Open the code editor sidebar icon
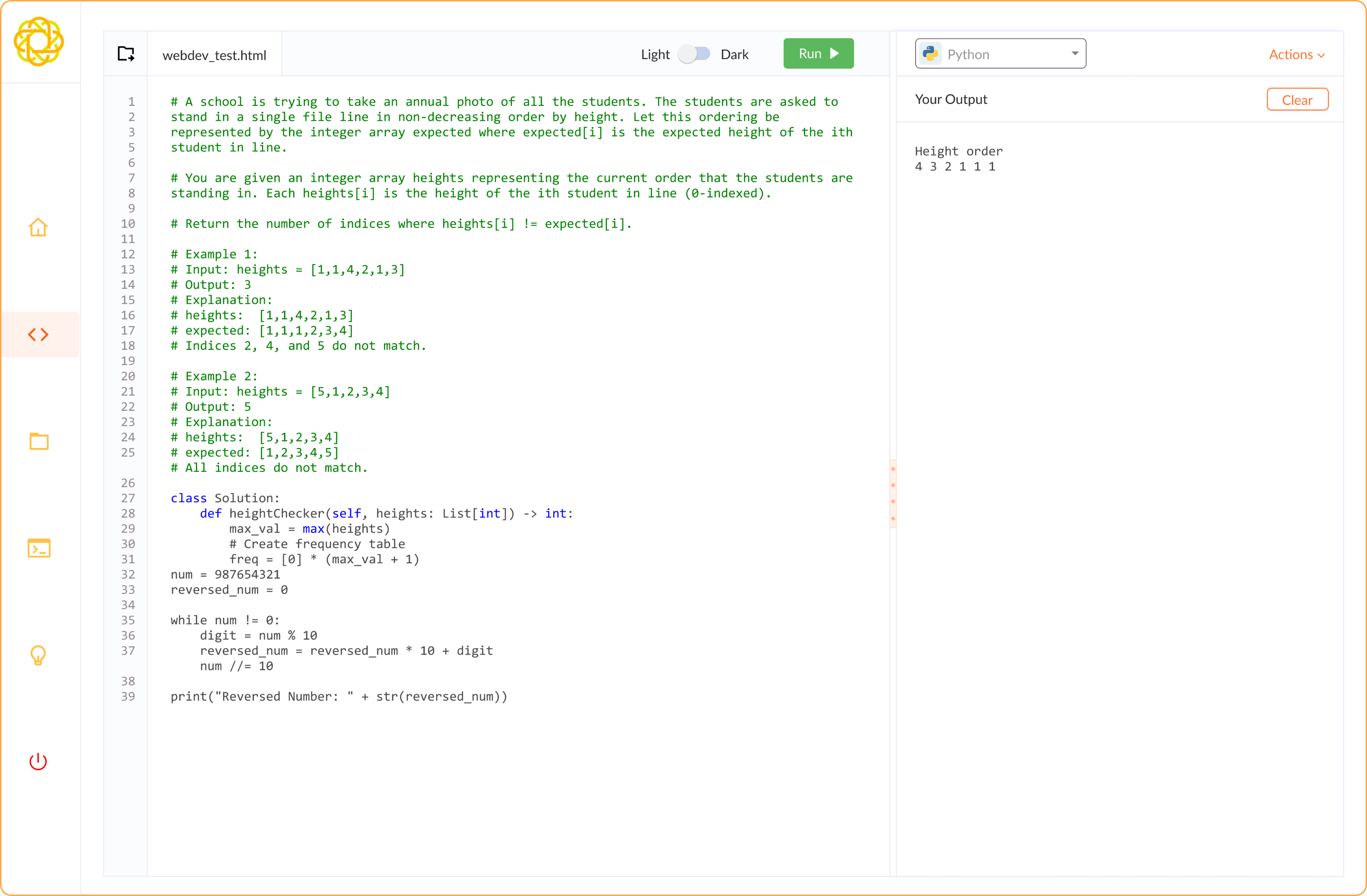Viewport: 1367px width, 896px height. click(x=39, y=334)
